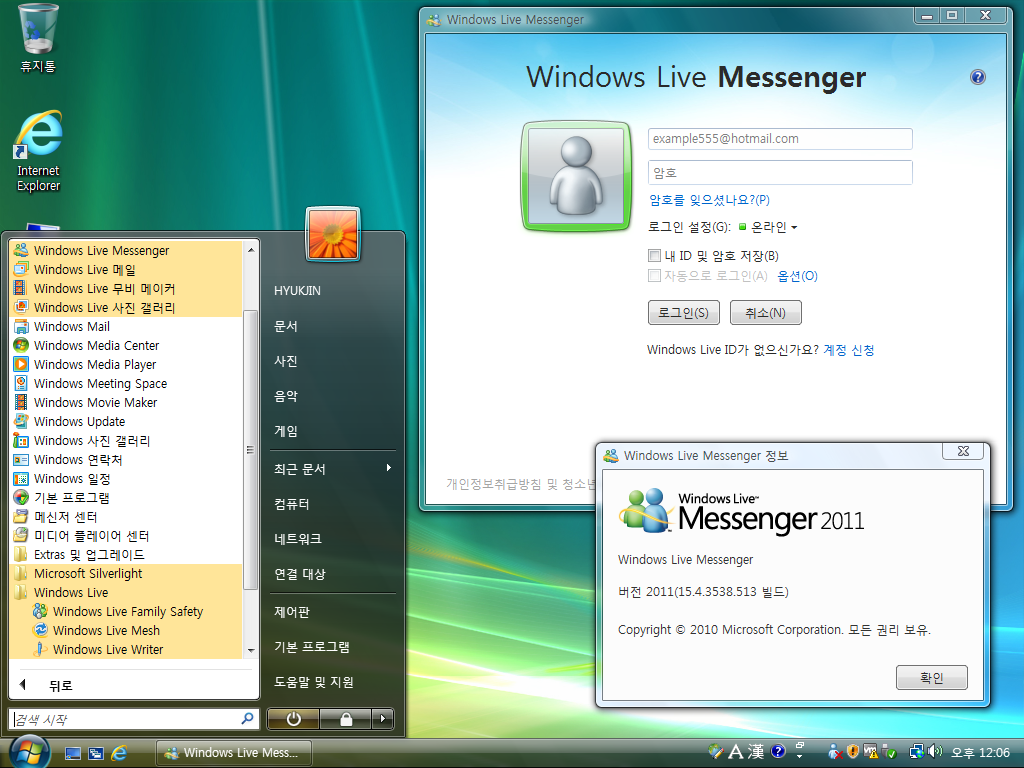Open Internet Explorer quick launch icon
Viewport: 1024px width, 768px height.
pos(119,753)
